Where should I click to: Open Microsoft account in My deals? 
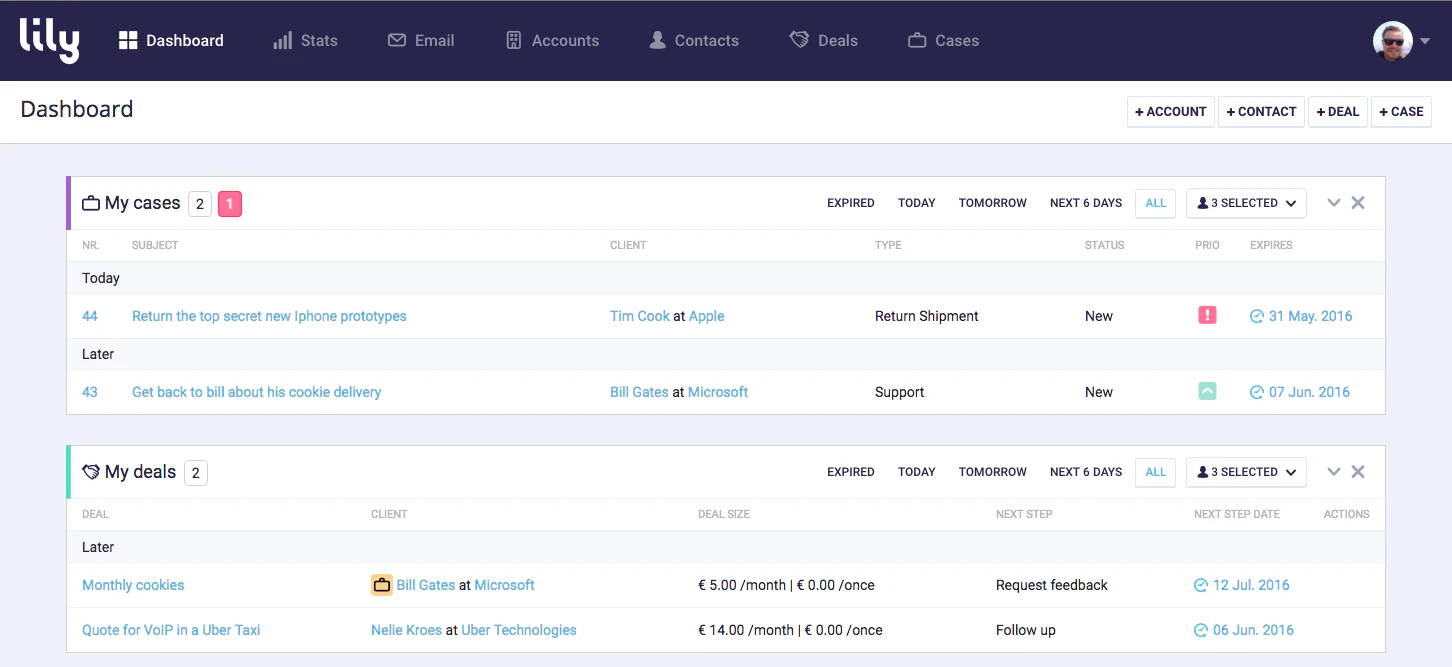(x=505, y=585)
